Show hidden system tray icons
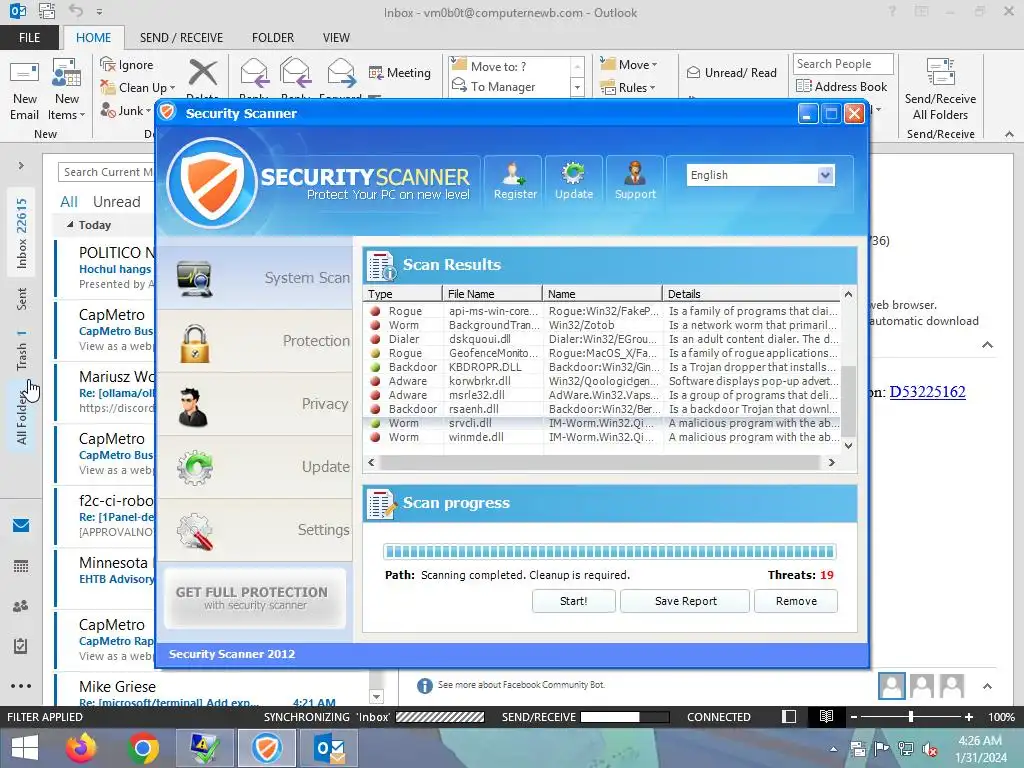Viewport: 1024px width, 768px height. click(833, 749)
